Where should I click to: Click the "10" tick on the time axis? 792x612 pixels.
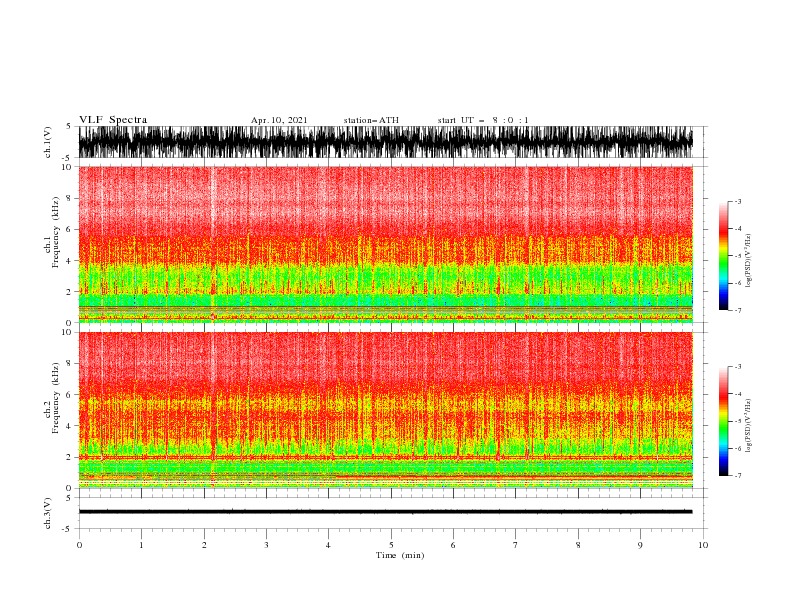pos(703,545)
